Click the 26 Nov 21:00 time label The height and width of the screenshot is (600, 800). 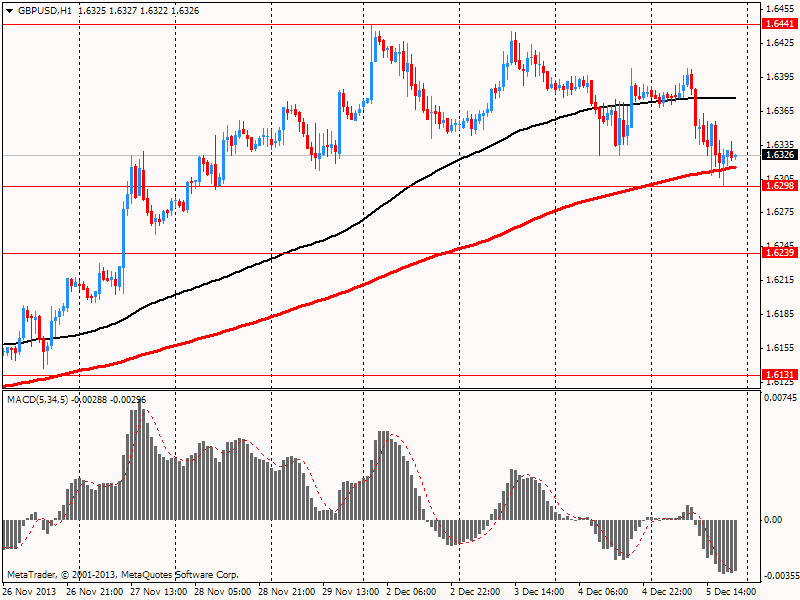(95, 592)
